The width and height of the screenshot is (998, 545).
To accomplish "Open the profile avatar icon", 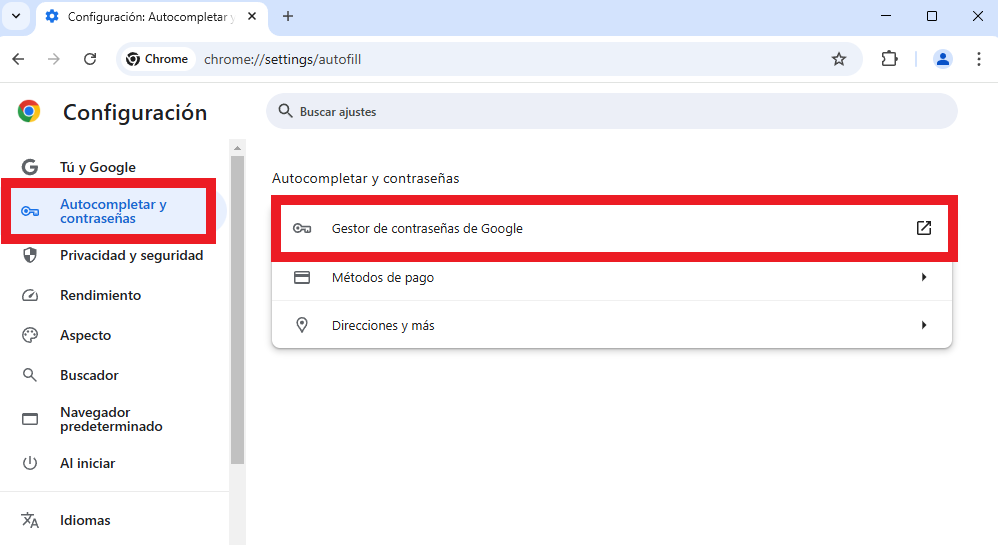I will [943, 59].
